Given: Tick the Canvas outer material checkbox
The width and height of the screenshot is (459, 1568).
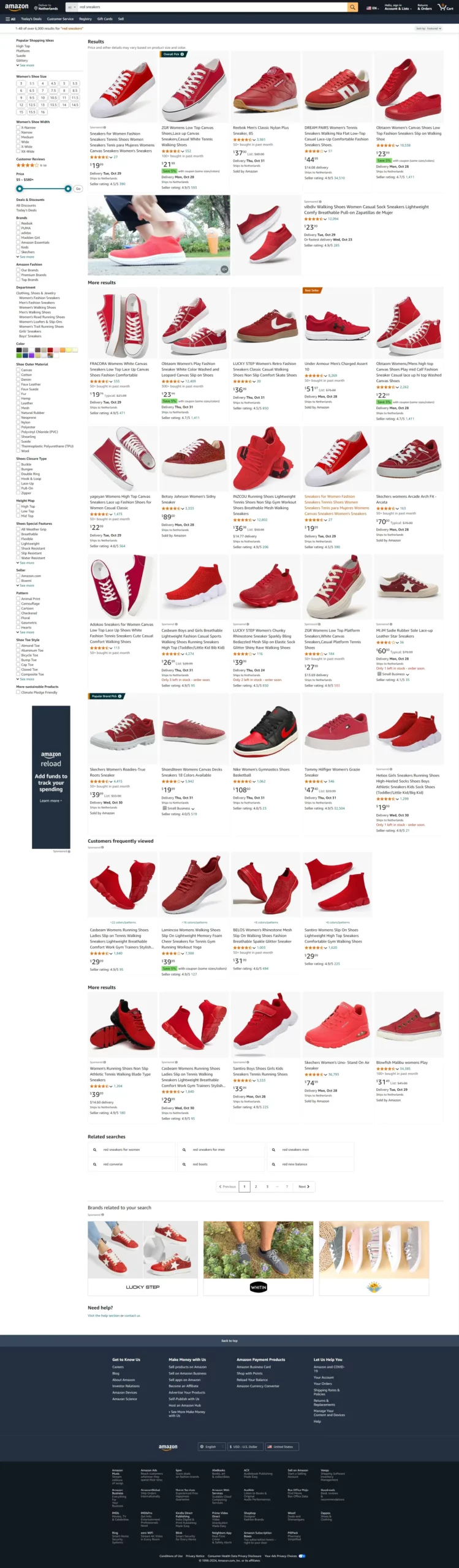Looking at the screenshot, I should [18, 370].
